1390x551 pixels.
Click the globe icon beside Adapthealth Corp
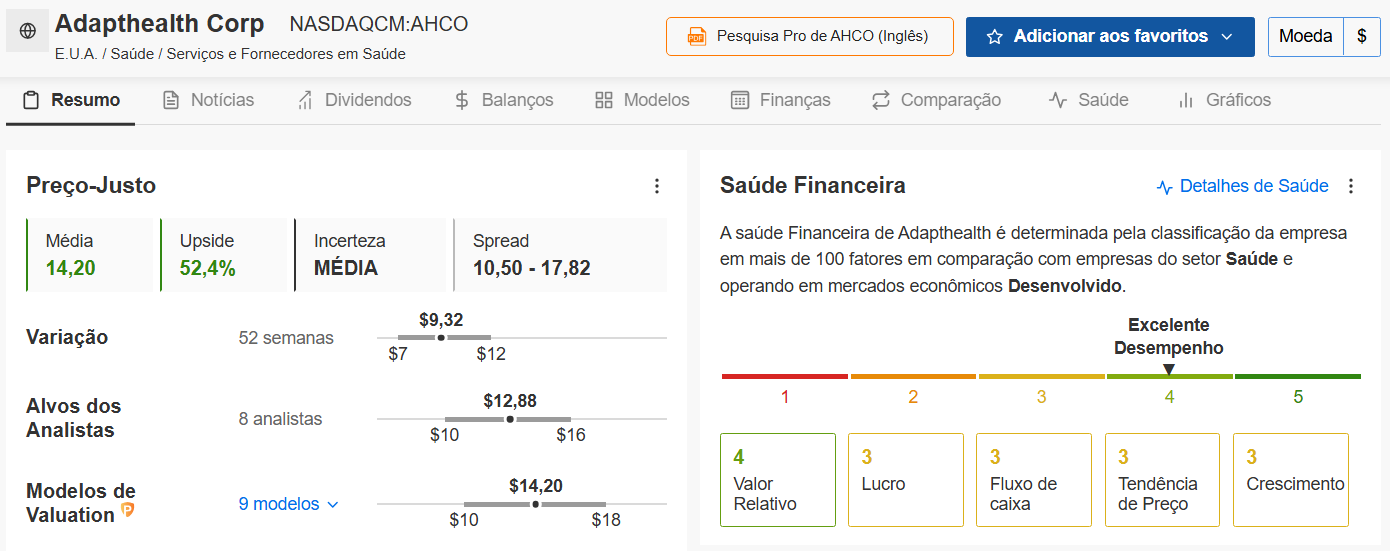[27, 32]
